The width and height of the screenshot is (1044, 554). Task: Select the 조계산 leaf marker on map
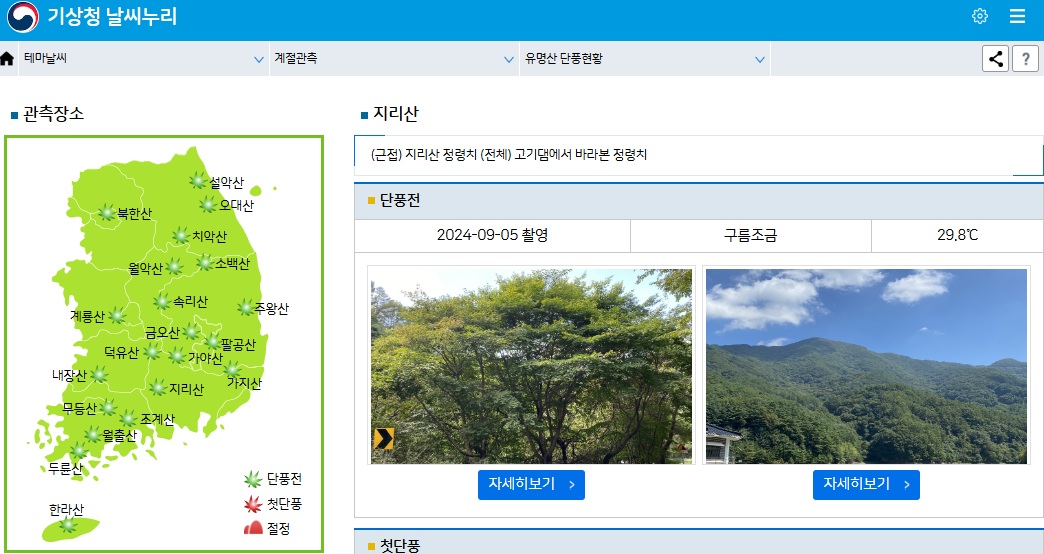(x=128, y=418)
